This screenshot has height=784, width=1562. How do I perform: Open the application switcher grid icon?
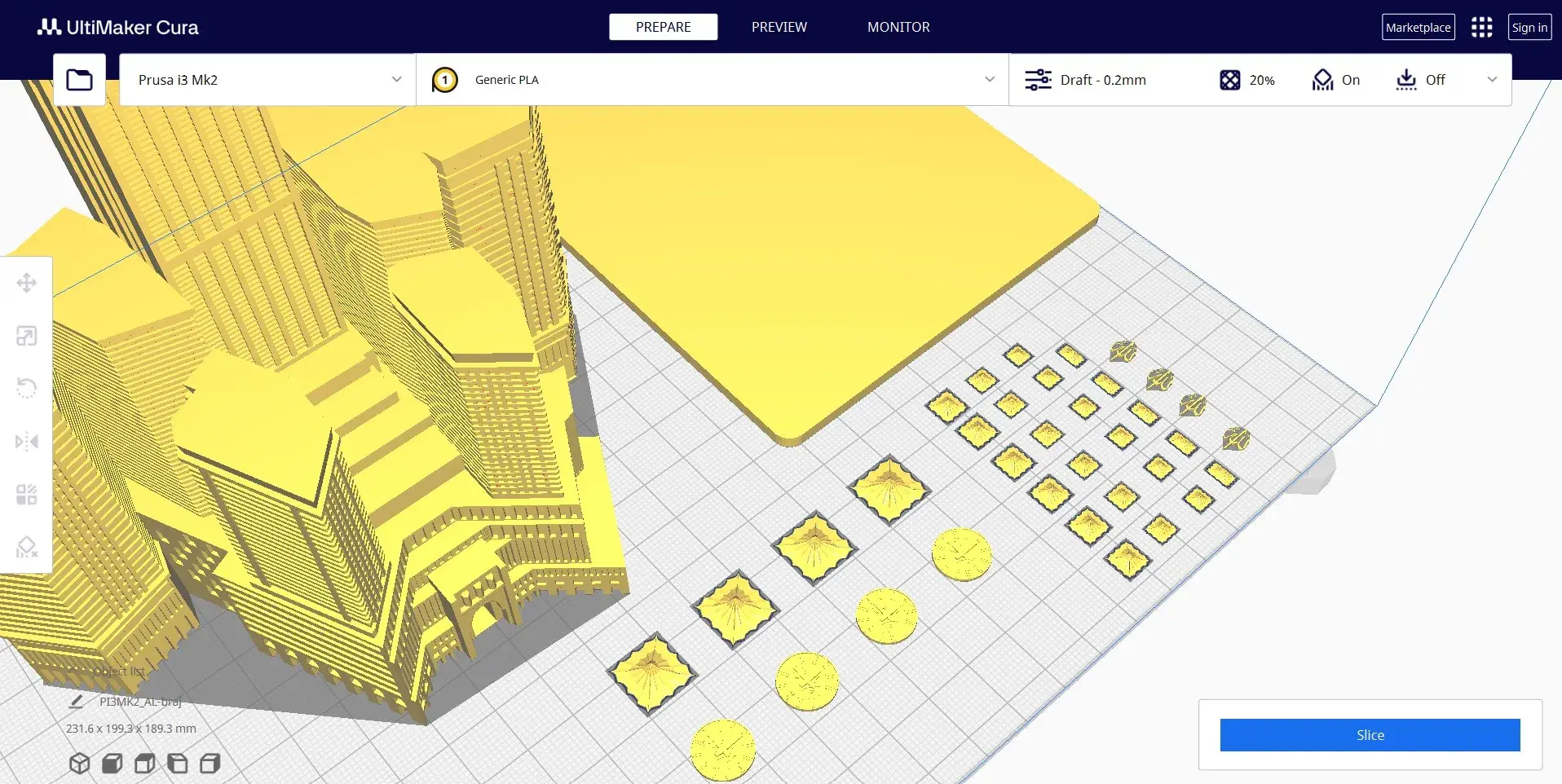coord(1481,27)
